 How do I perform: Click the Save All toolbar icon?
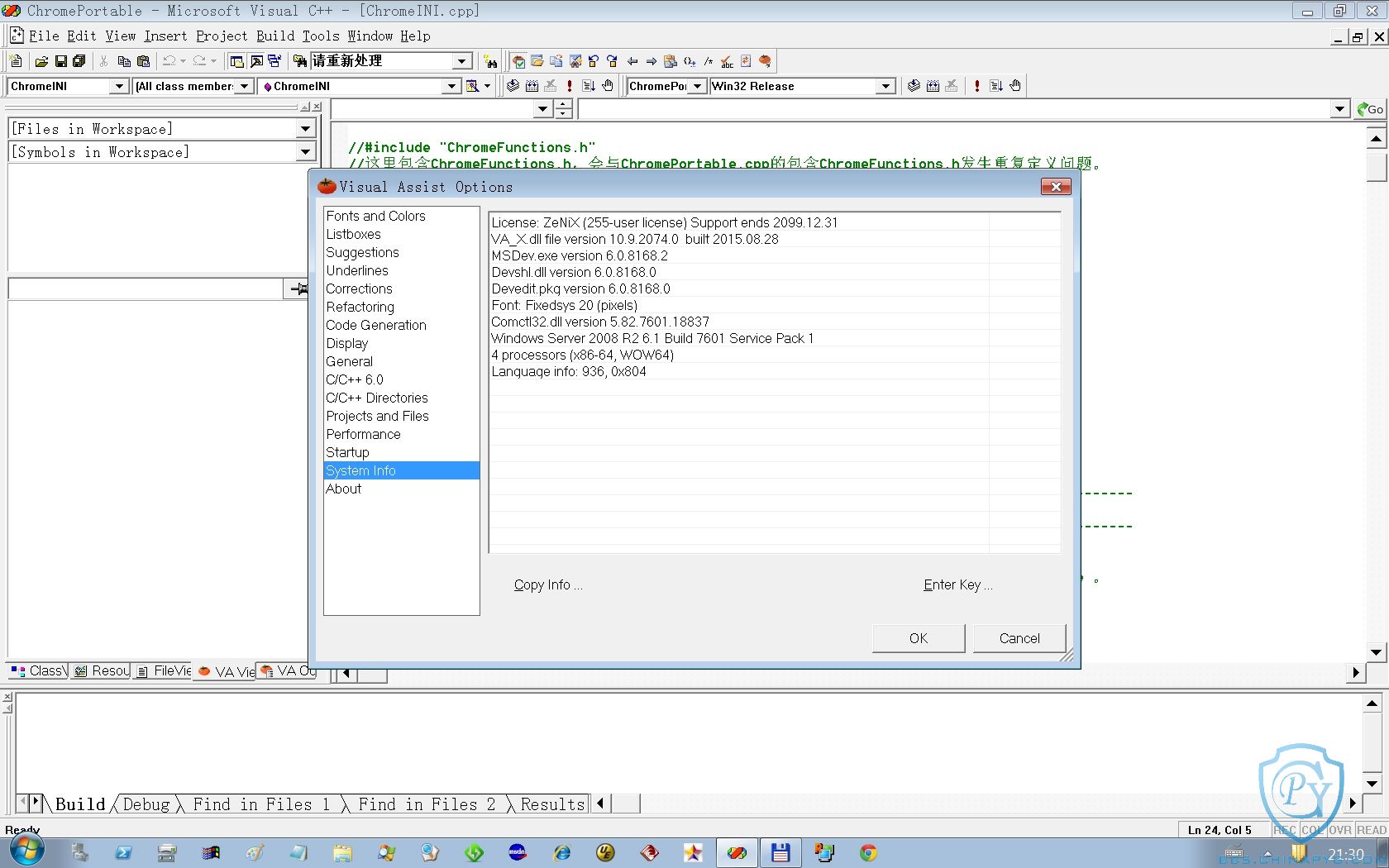79,61
